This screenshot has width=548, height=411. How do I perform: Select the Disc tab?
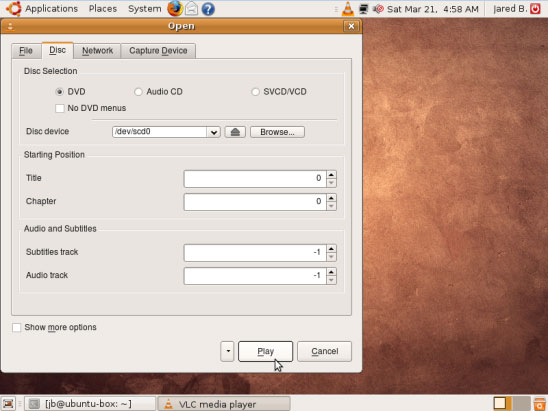pos(57,50)
